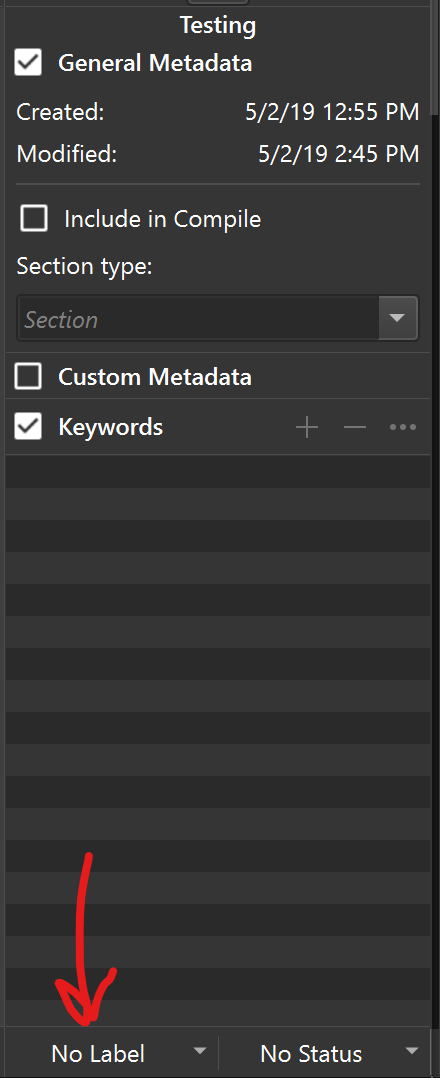Check the Custom Metadata checkbox
The height and width of the screenshot is (1078, 440).
tap(28, 376)
